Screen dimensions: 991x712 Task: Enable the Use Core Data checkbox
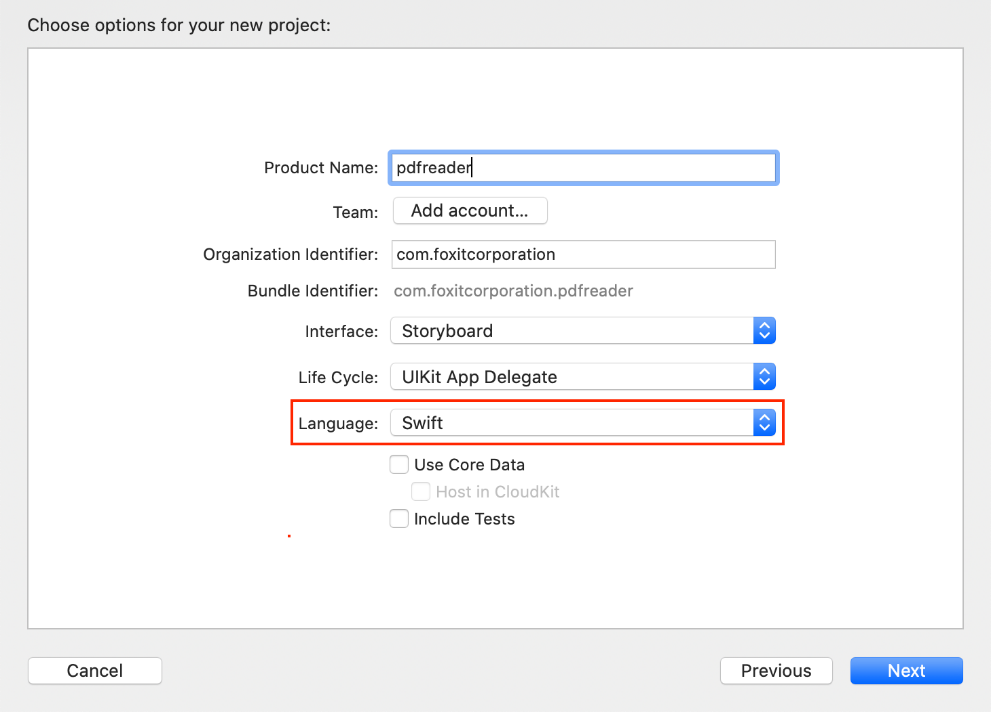point(399,464)
